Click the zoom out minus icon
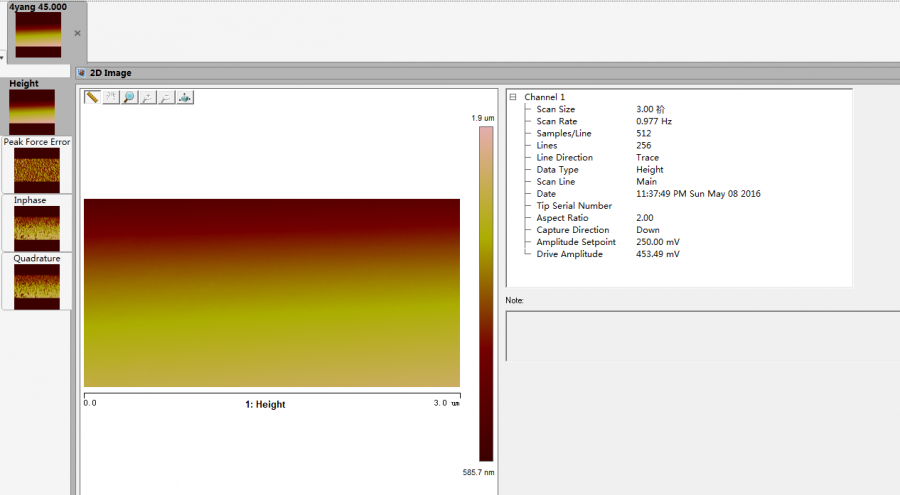 click(167, 97)
